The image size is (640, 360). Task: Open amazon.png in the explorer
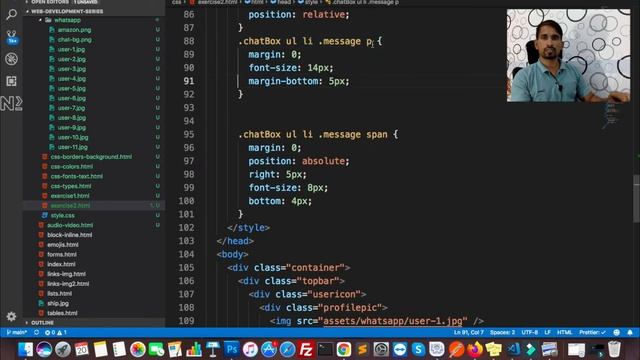(x=74, y=30)
